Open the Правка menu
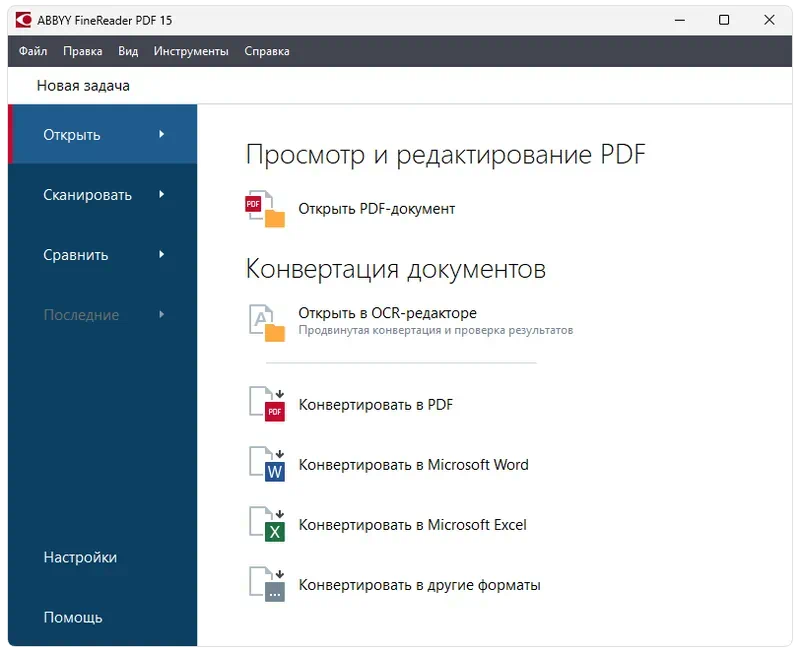The width and height of the screenshot is (800, 654). point(82,51)
